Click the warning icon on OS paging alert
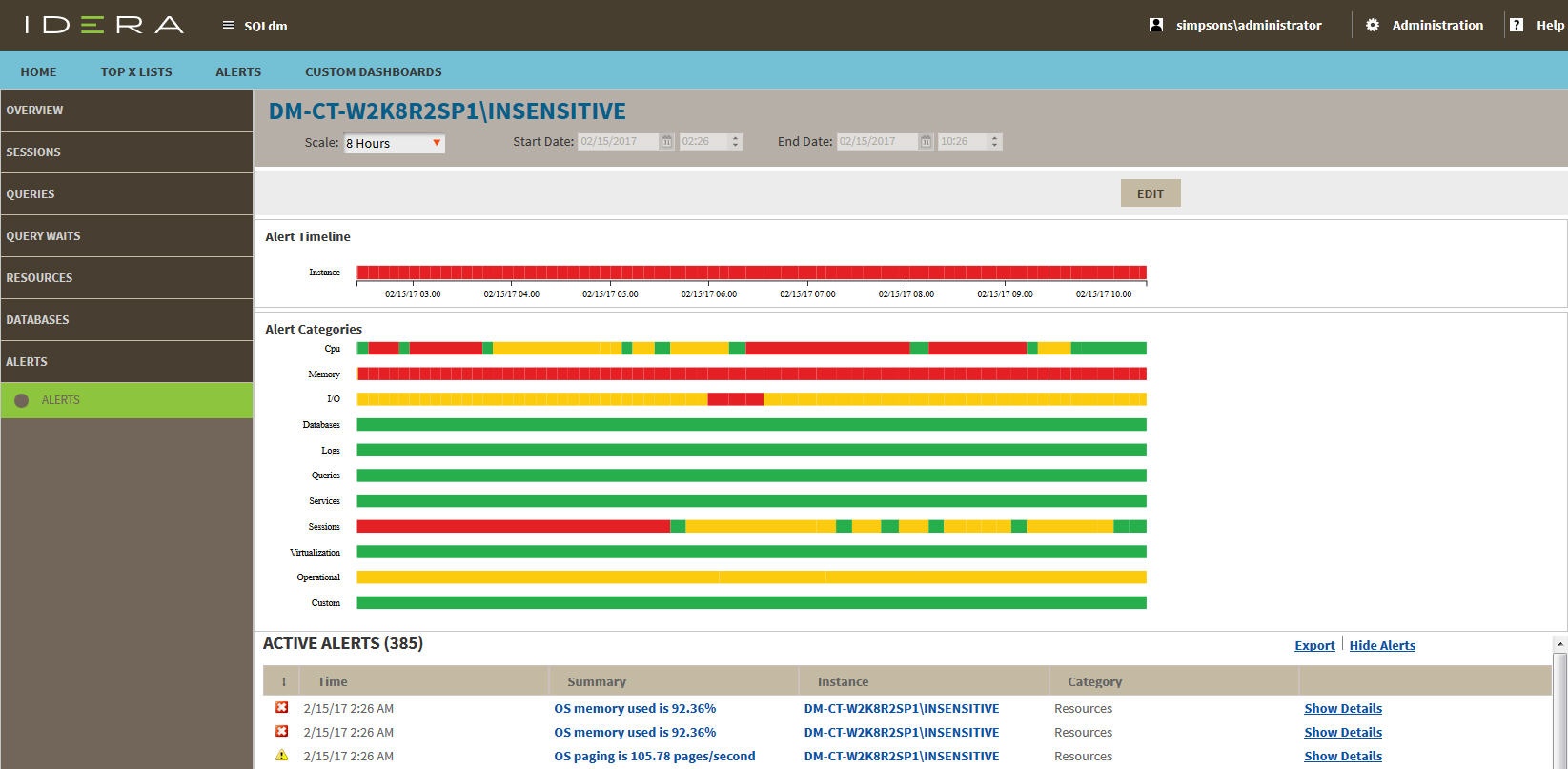Image resolution: width=1568 pixels, height=769 pixels. tap(281, 756)
